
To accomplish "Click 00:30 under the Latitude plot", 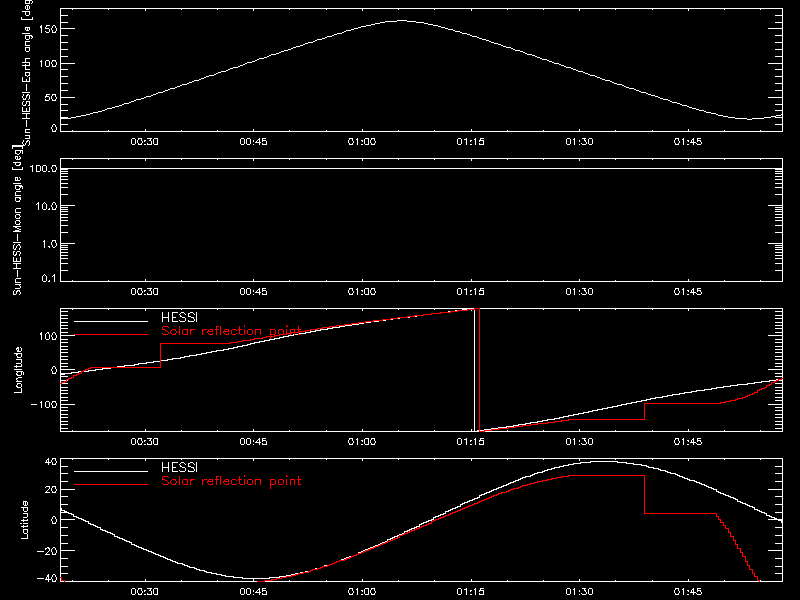I will (144, 592).
